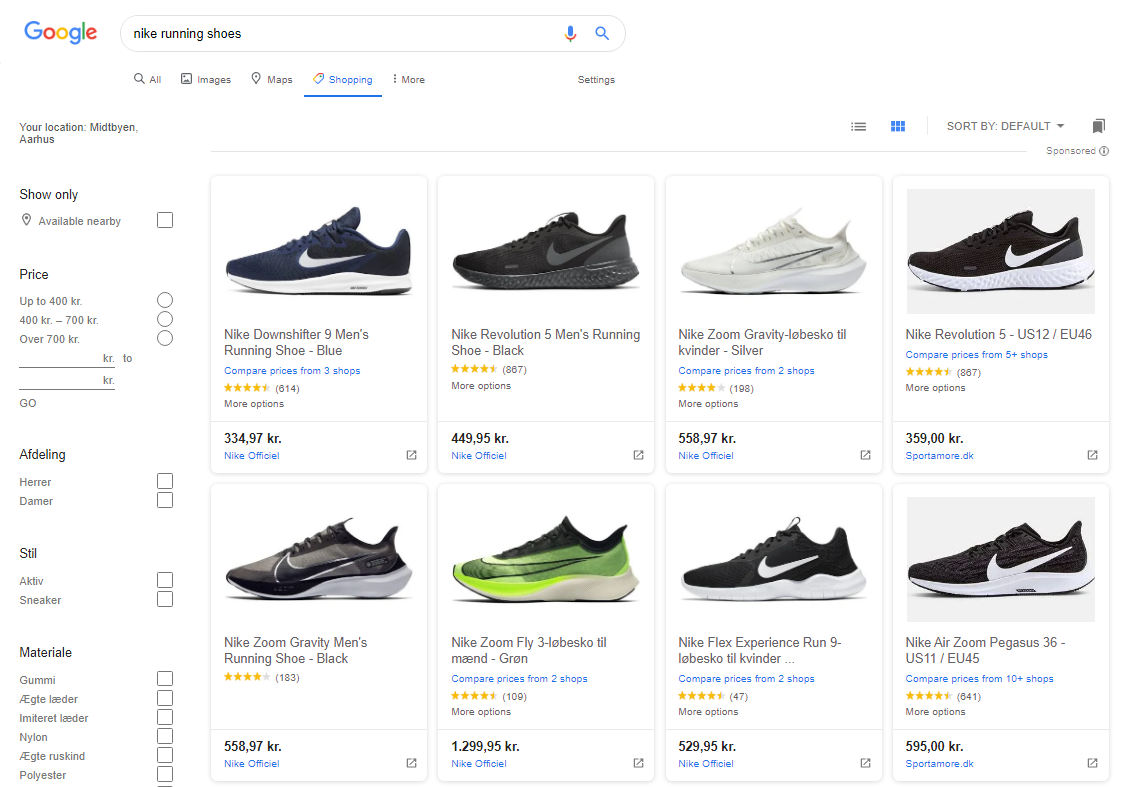This screenshot has height=787, width=1126.
Task: Check the Ægte læder material filter
Action: tap(165, 698)
